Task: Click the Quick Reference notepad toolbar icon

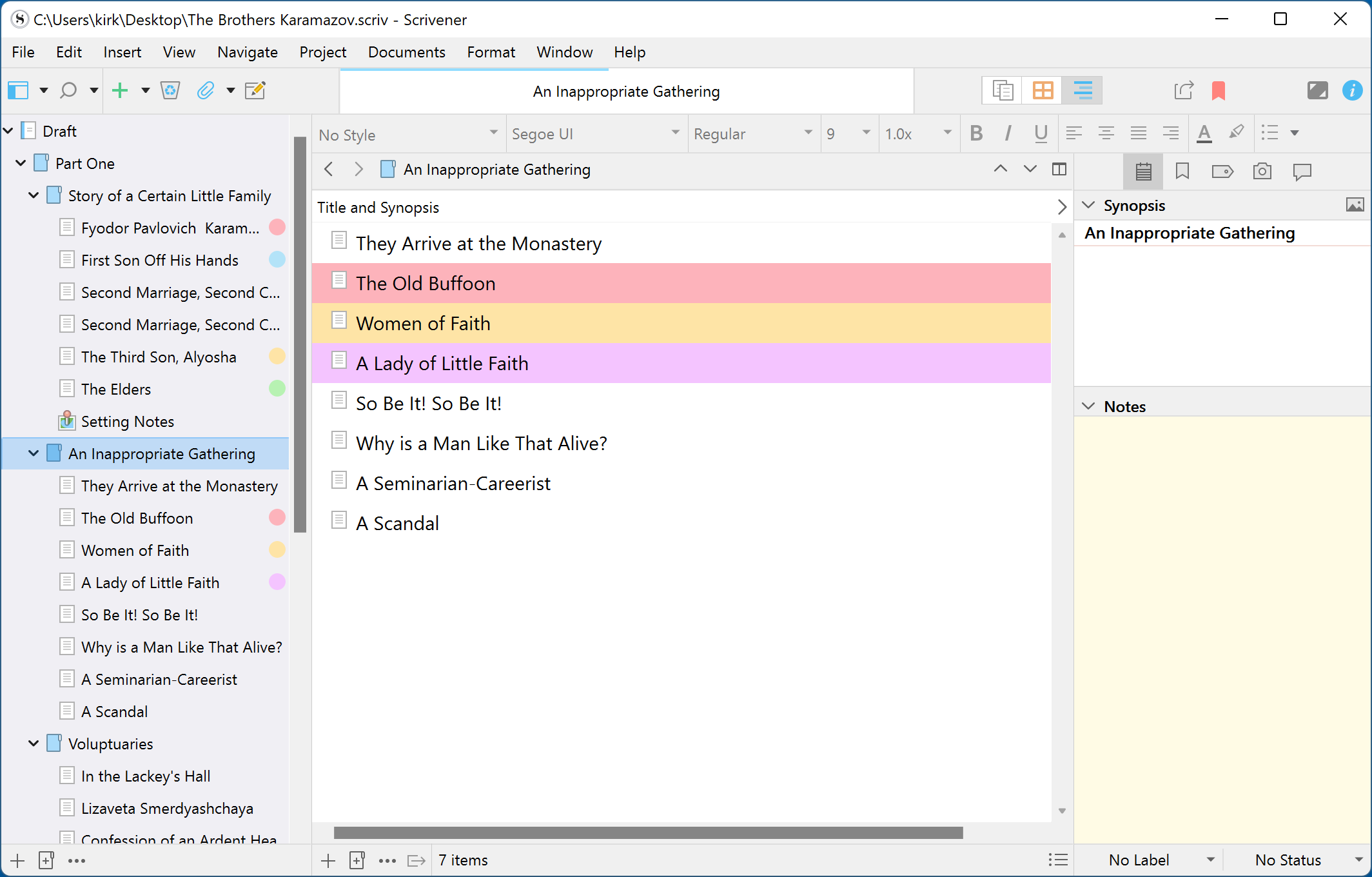Action: [255, 90]
